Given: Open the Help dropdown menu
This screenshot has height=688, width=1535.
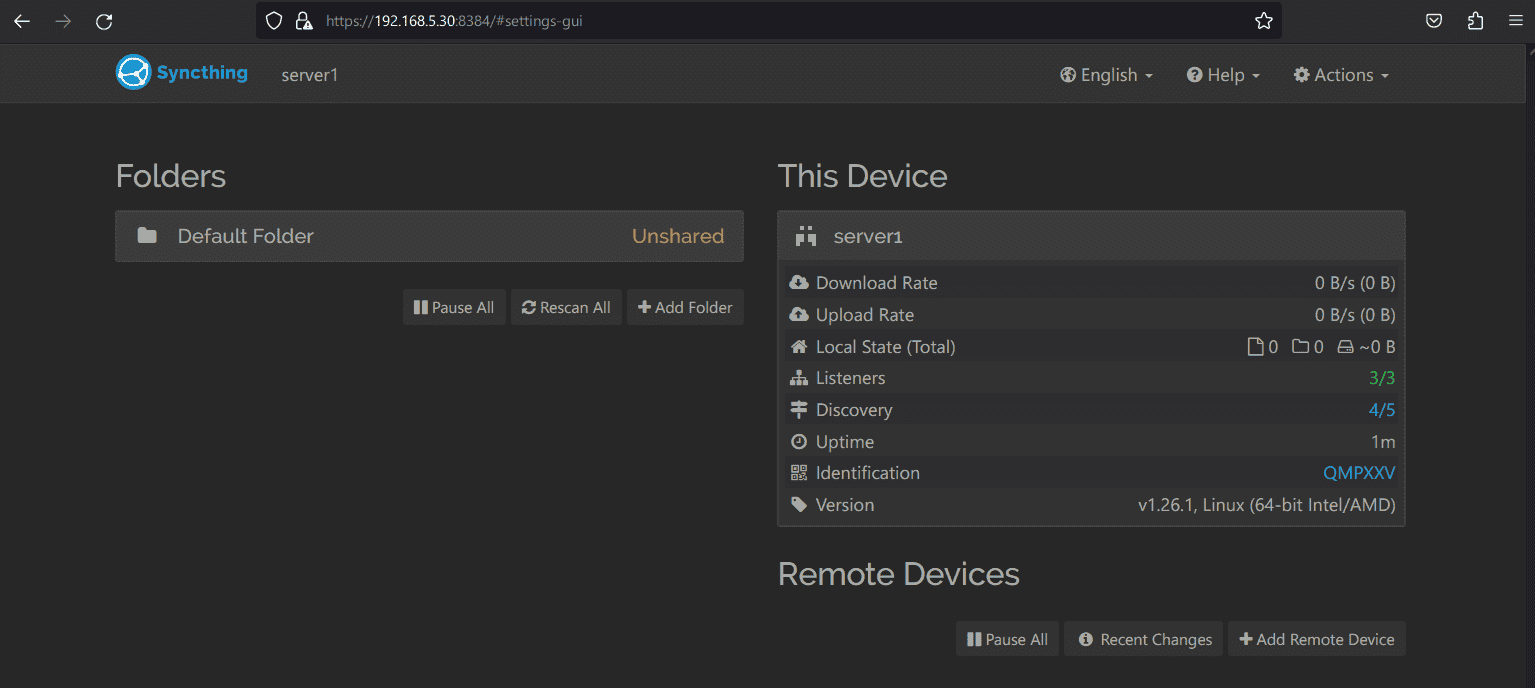Looking at the screenshot, I should coord(1223,75).
